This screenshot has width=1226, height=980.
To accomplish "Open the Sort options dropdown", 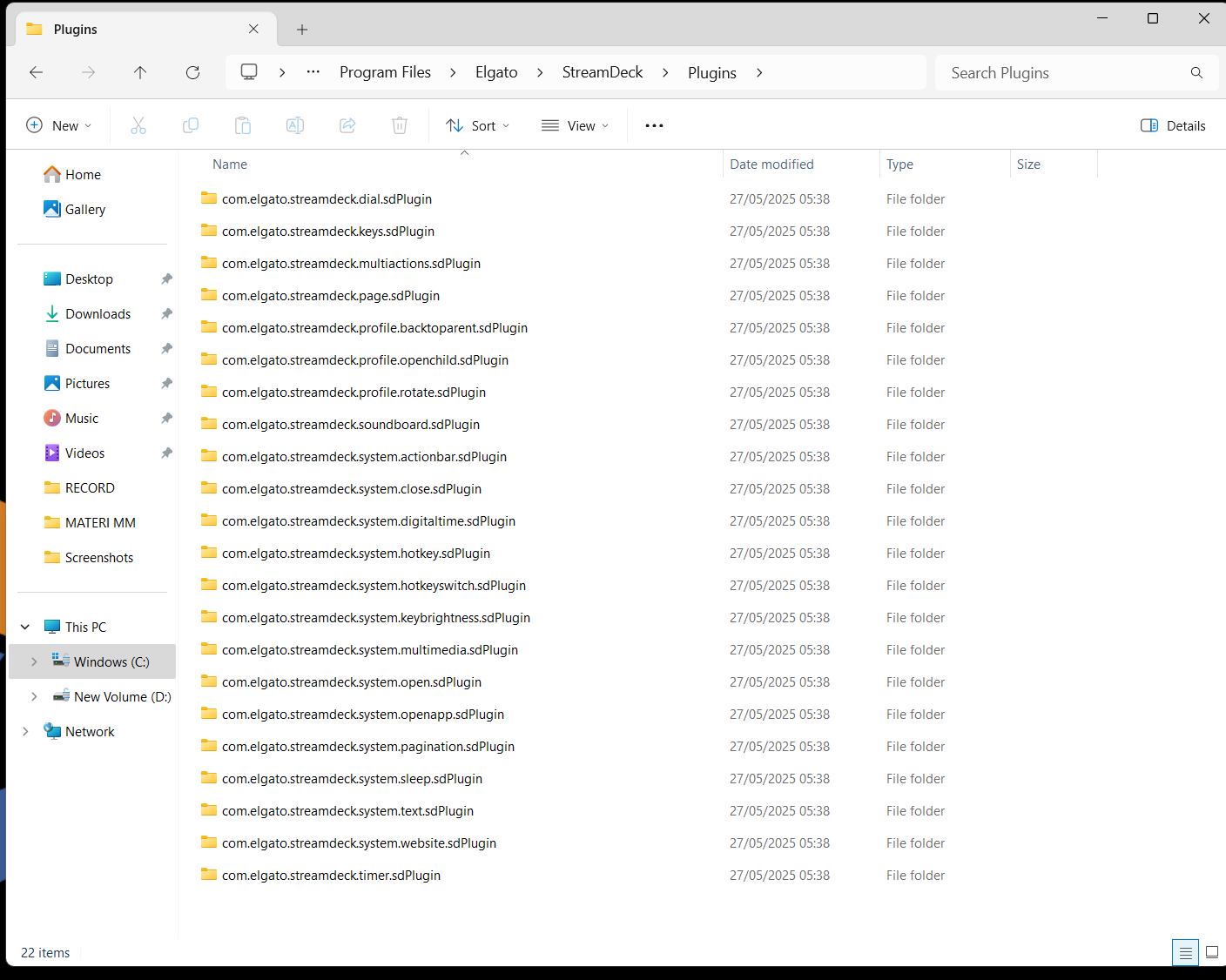I will point(477,124).
